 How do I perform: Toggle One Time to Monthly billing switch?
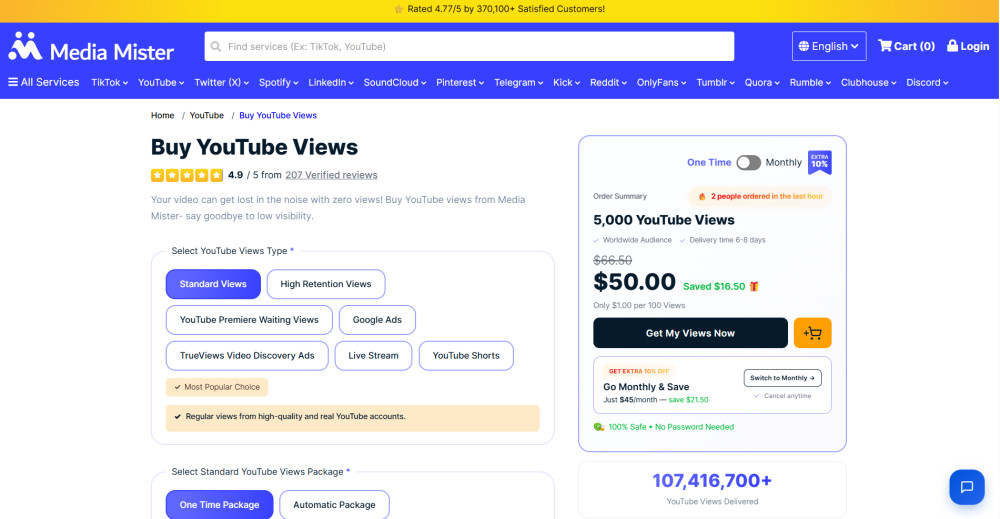click(x=748, y=163)
